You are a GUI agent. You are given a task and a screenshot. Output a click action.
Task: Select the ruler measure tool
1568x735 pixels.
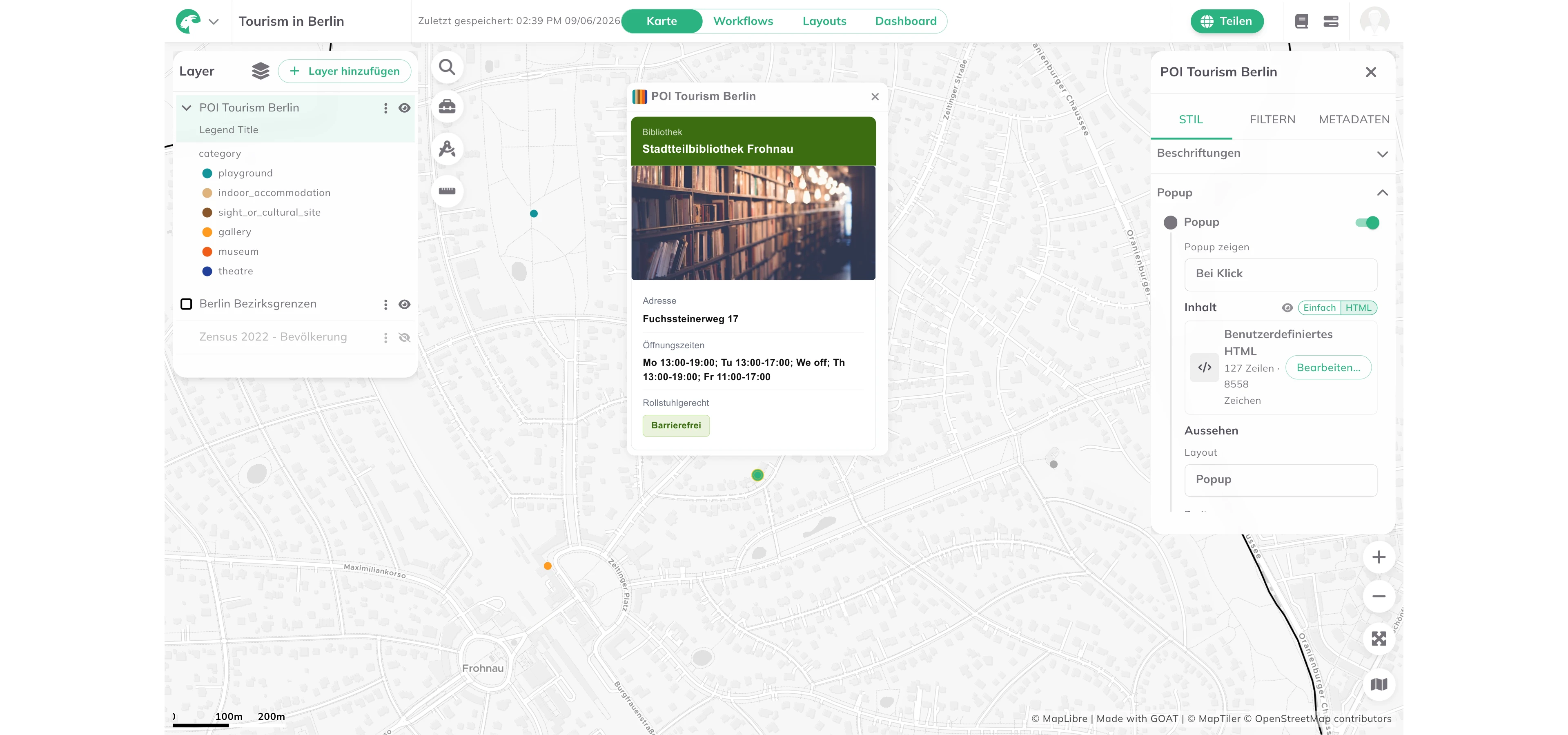pyautogui.click(x=447, y=190)
